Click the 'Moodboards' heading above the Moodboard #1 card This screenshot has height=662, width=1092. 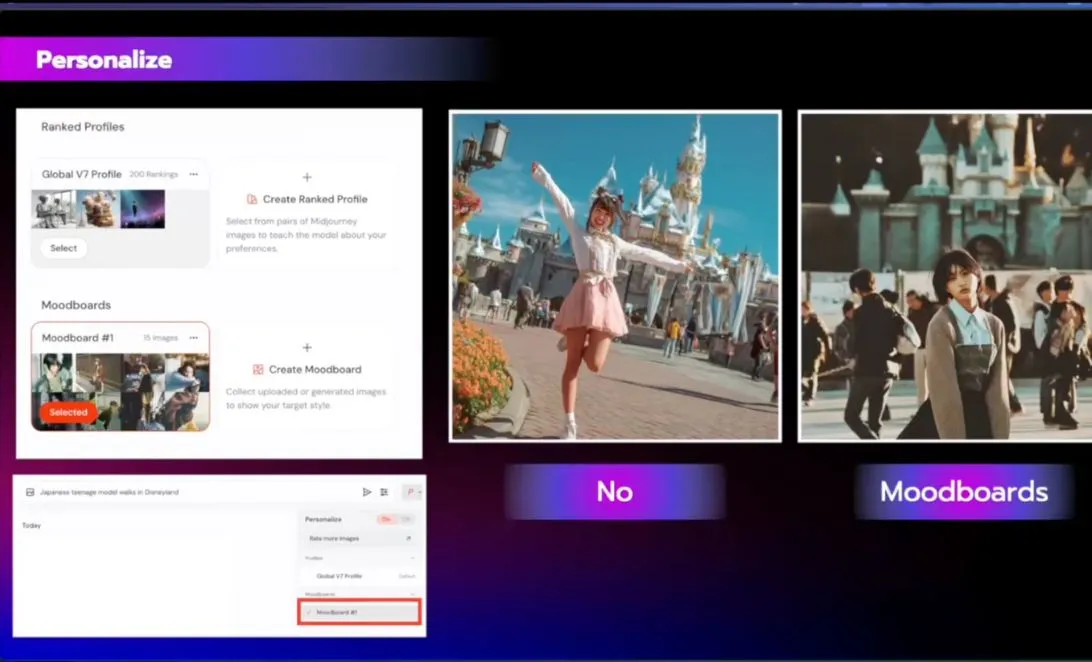tap(76, 305)
